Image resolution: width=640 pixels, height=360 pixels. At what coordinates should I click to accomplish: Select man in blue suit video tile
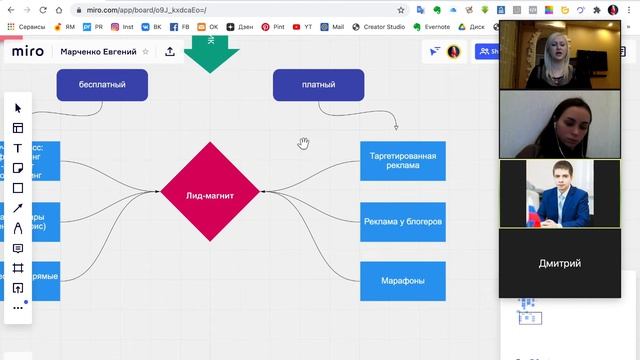click(x=560, y=193)
